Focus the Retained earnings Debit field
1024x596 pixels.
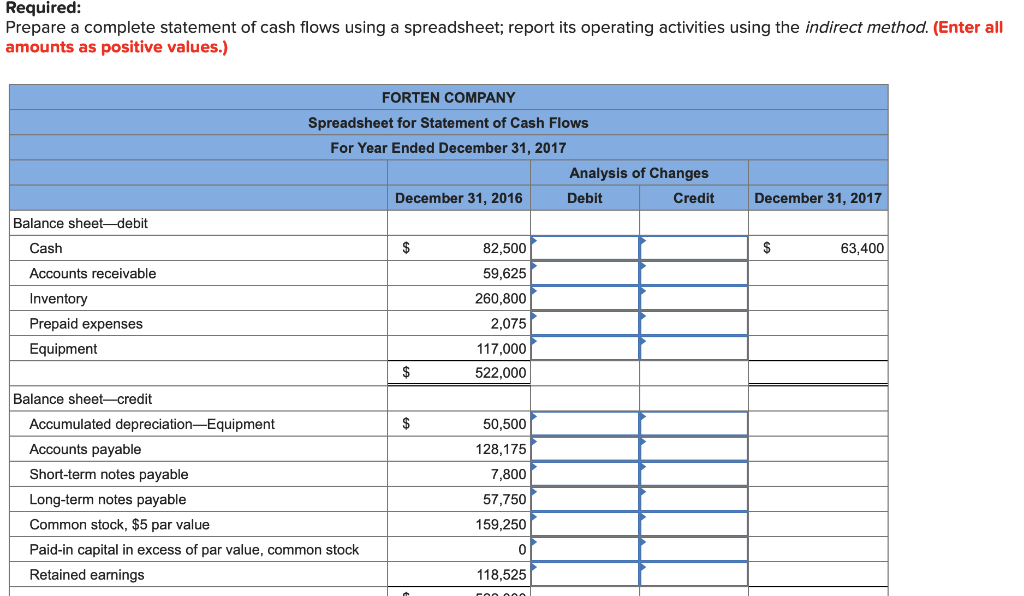pos(585,574)
